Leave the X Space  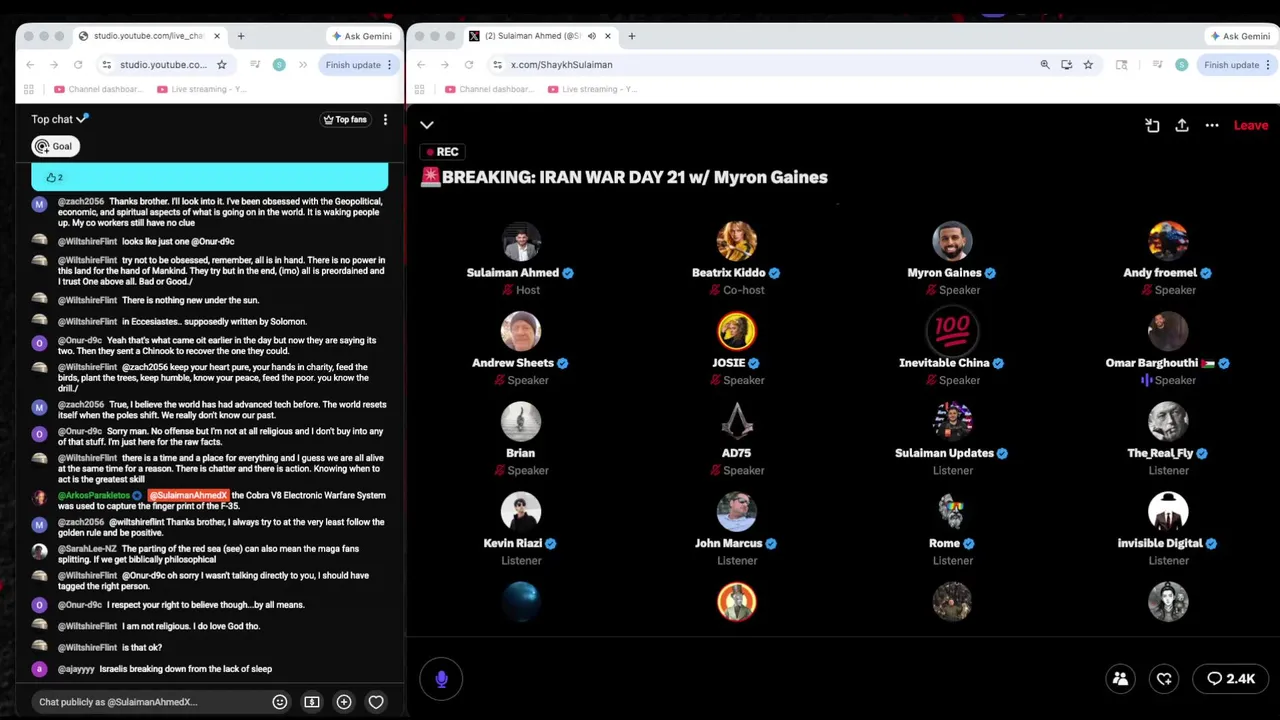(x=1250, y=125)
